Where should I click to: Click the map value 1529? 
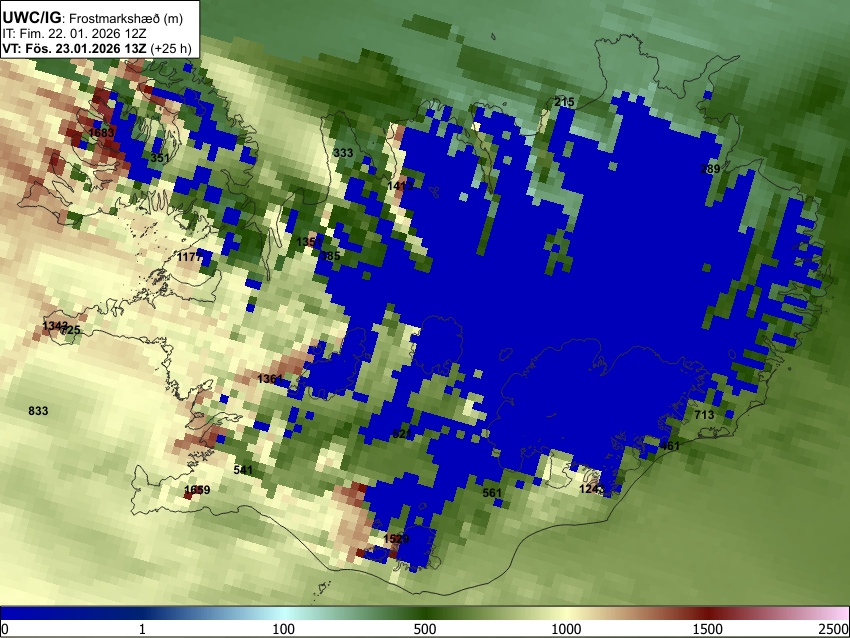pos(396,538)
